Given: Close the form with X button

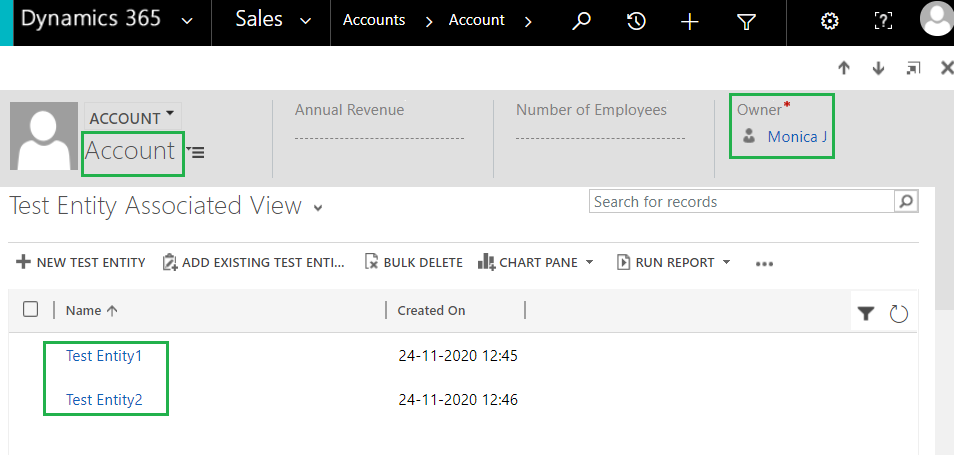Looking at the screenshot, I should [947, 68].
